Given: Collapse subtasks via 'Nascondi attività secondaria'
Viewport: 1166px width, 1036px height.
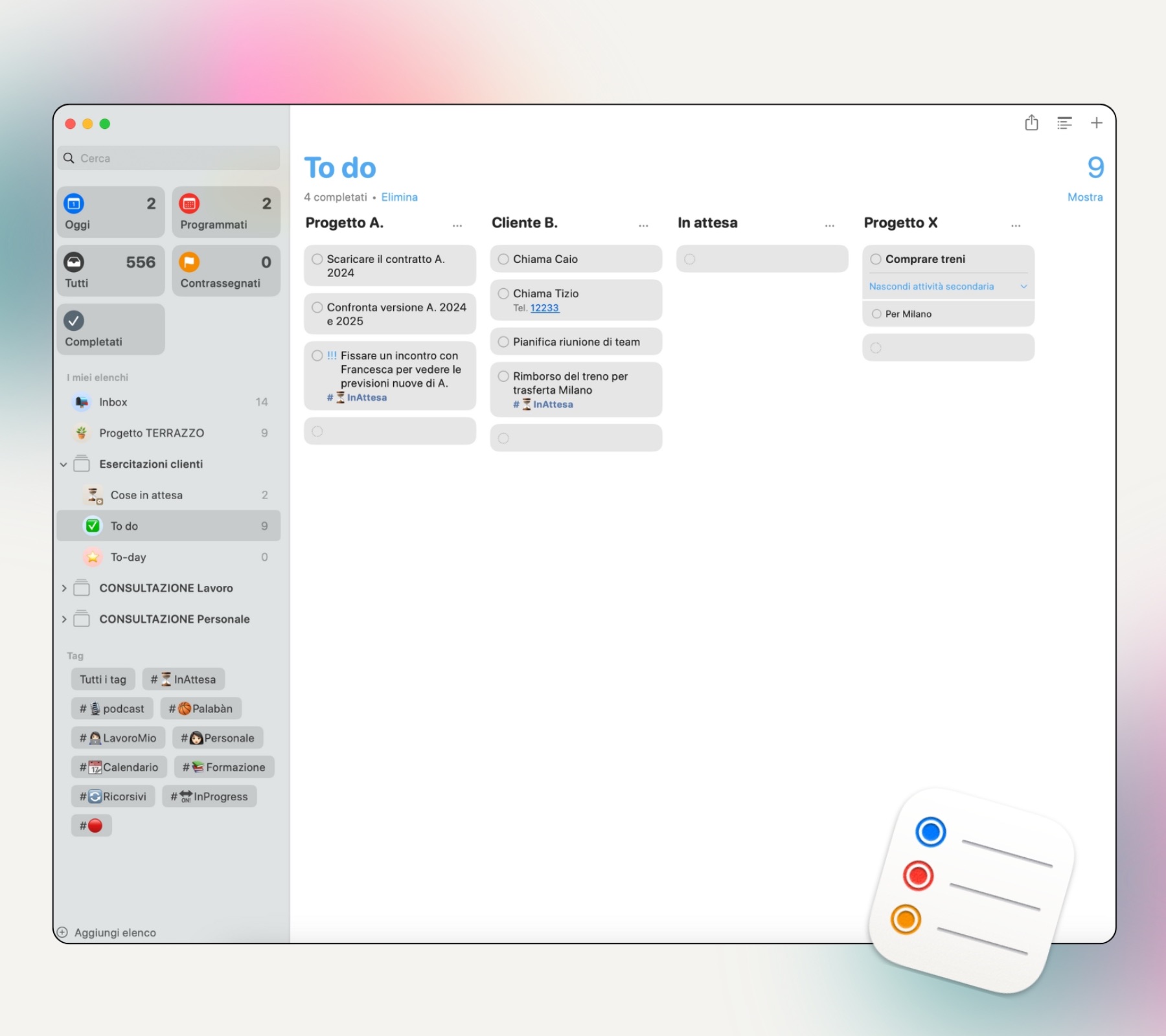Looking at the screenshot, I should (948, 286).
